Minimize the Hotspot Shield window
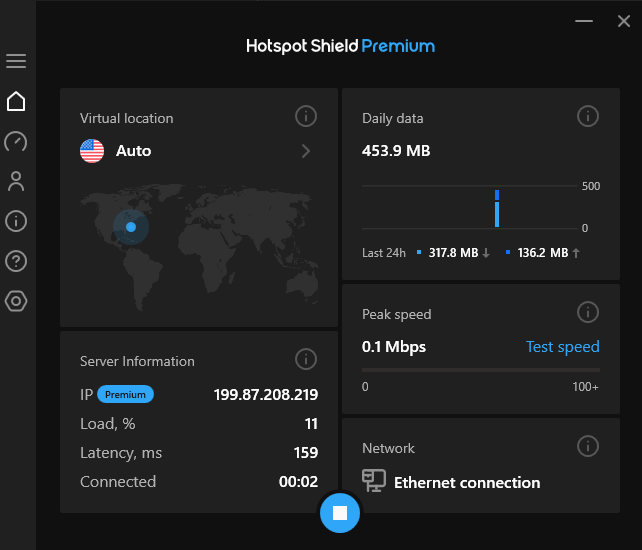This screenshot has width=642, height=550. tap(584, 21)
